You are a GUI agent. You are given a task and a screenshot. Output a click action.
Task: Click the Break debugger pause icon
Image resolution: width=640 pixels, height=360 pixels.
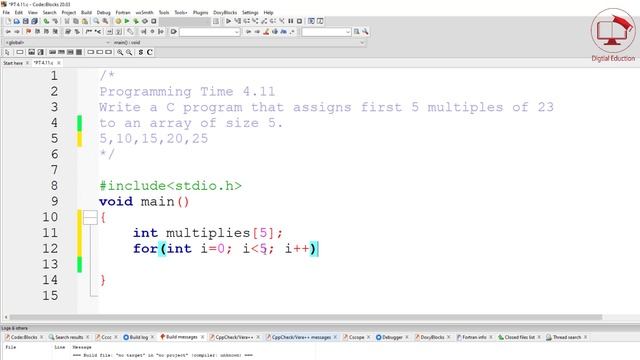pos(291,21)
